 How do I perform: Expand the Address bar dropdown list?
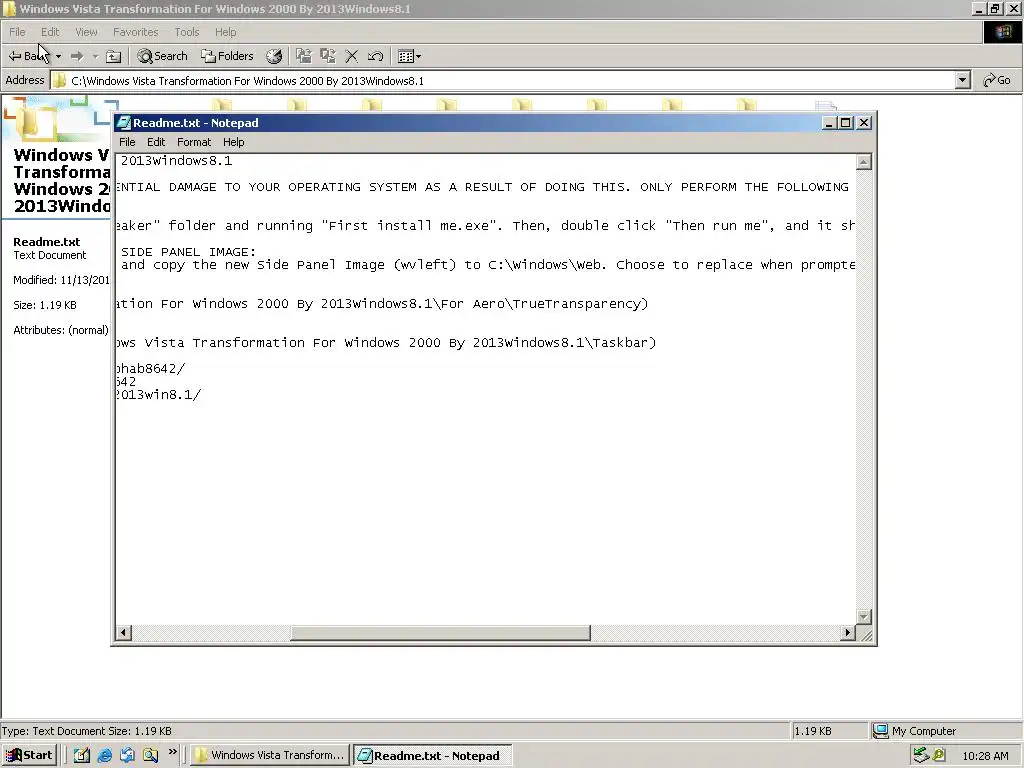point(962,80)
